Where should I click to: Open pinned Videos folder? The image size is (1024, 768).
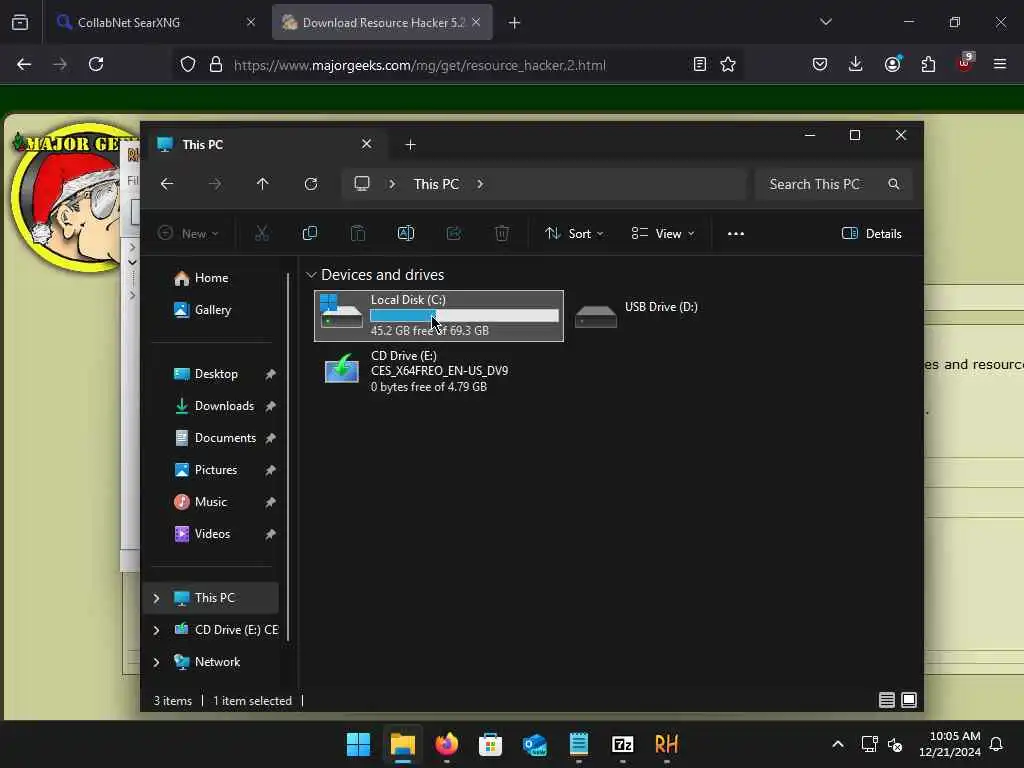(213, 534)
